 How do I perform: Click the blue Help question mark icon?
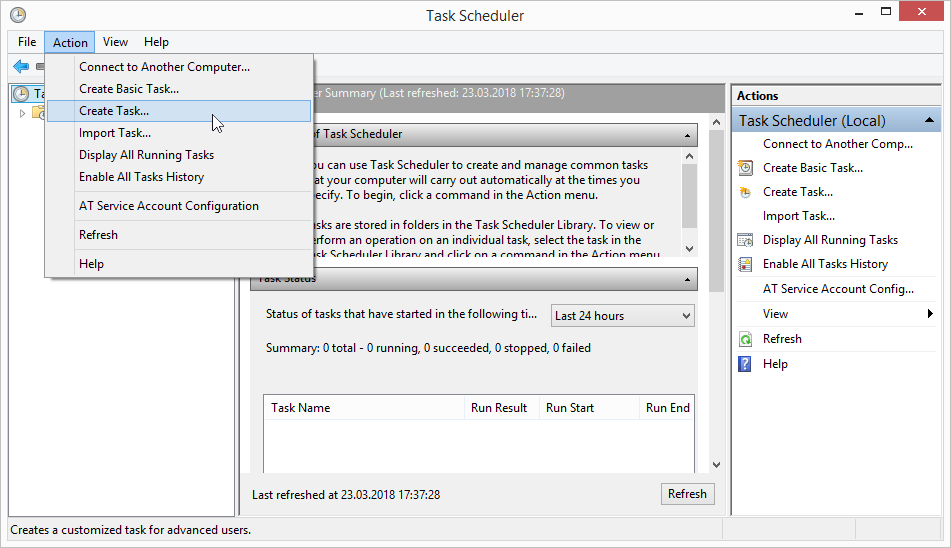(745, 364)
